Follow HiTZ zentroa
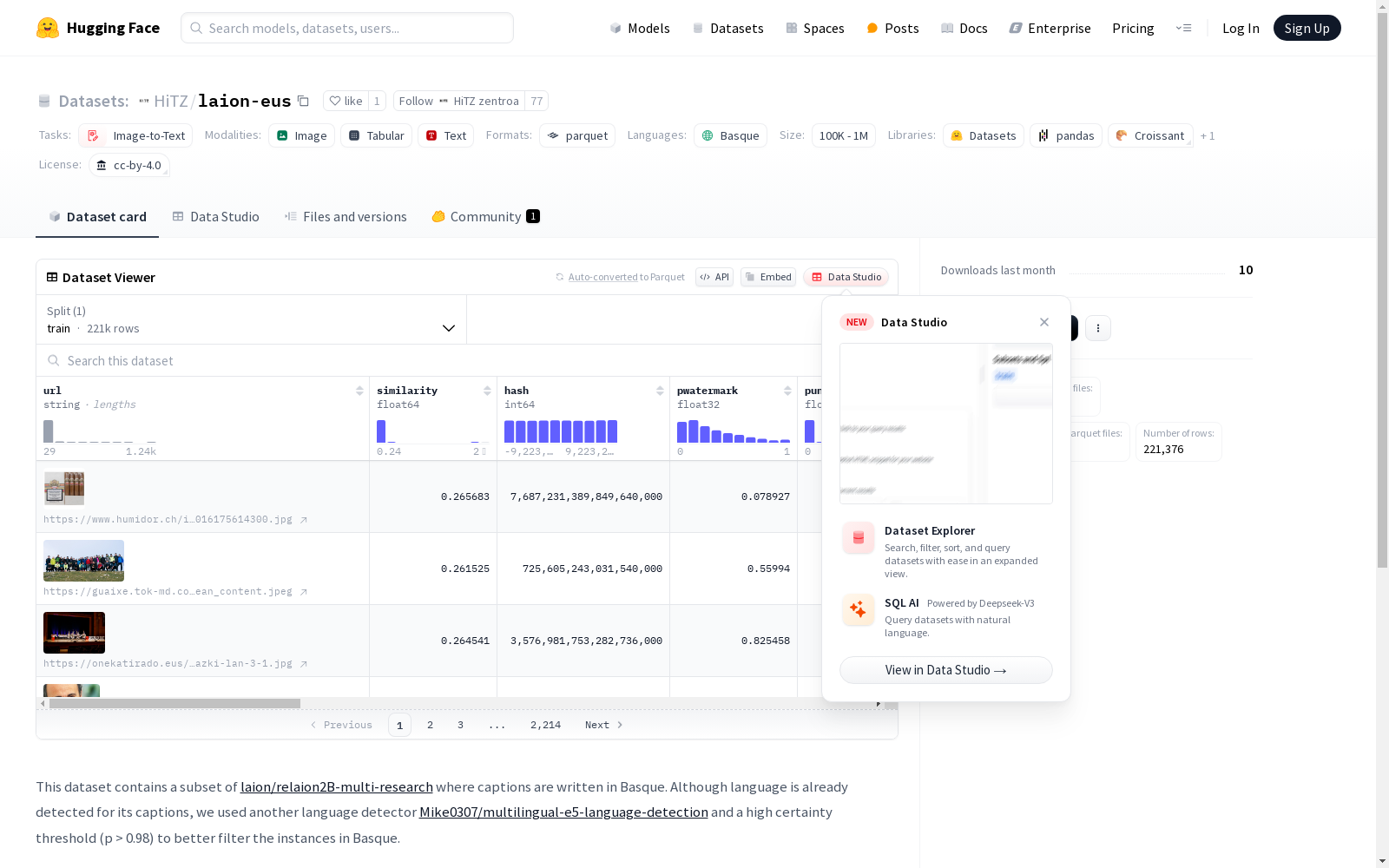Image resolution: width=1389 pixels, height=868 pixels. coord(459,101)
